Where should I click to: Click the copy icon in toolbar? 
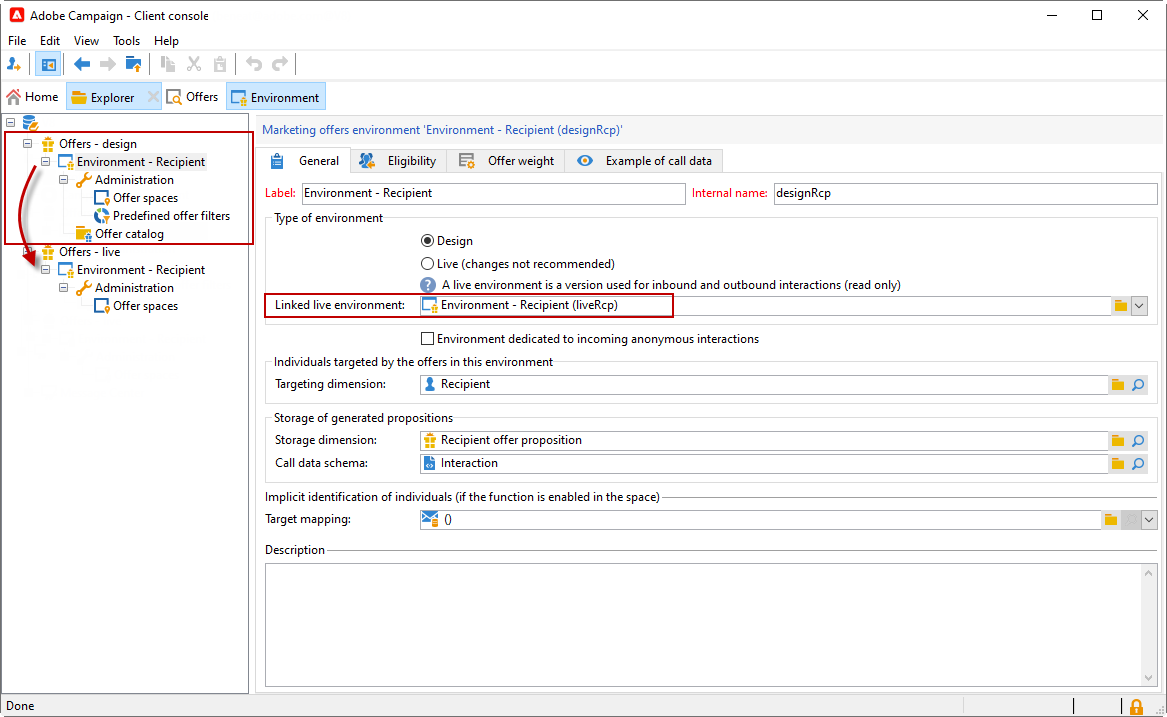tap(167, 64)
